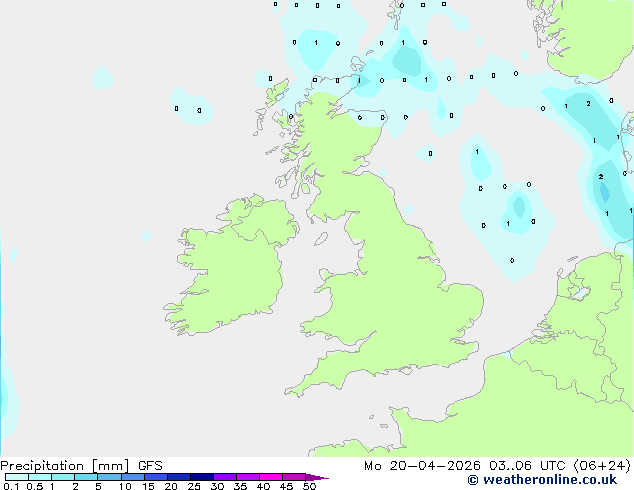Click the 5 to 10 mm legend swatch
Viewport: 634px width, 490px height.
coord(109,477)
